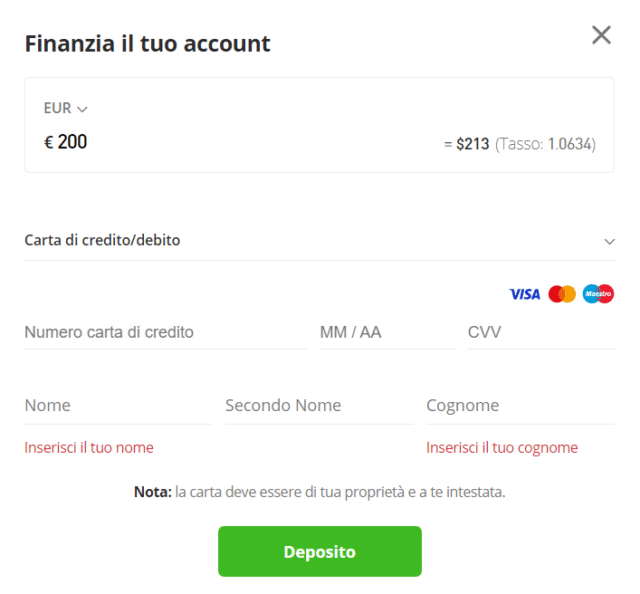
Task: Click the Nota card ownership notice
Action: point(319,492)
